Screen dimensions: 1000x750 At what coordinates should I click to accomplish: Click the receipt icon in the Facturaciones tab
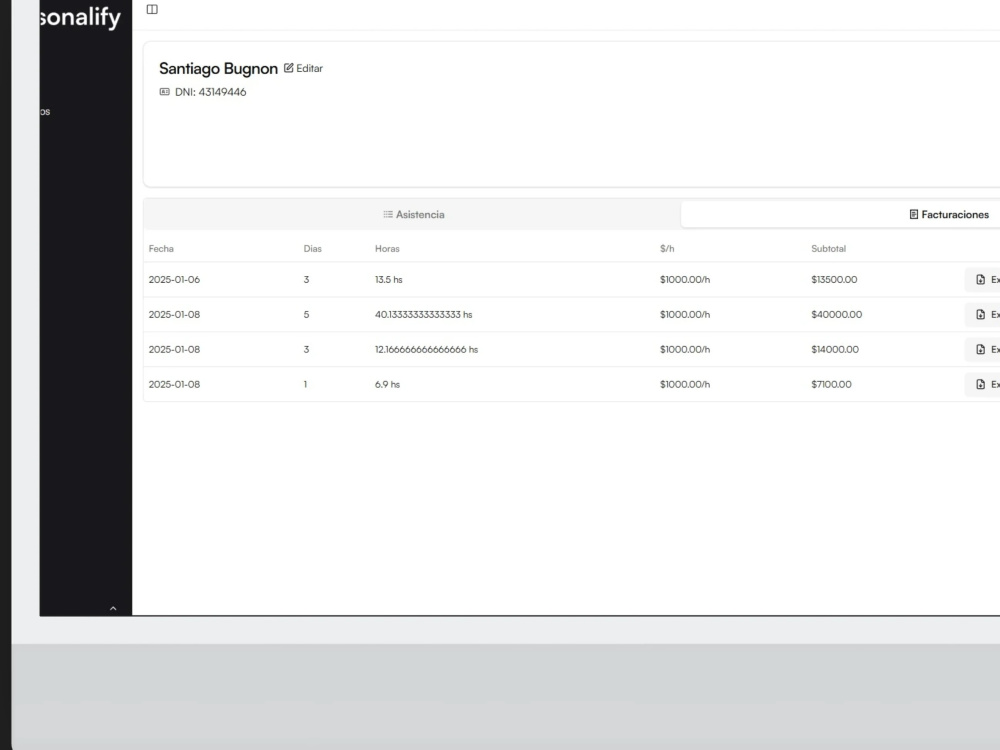click(913, 214)
